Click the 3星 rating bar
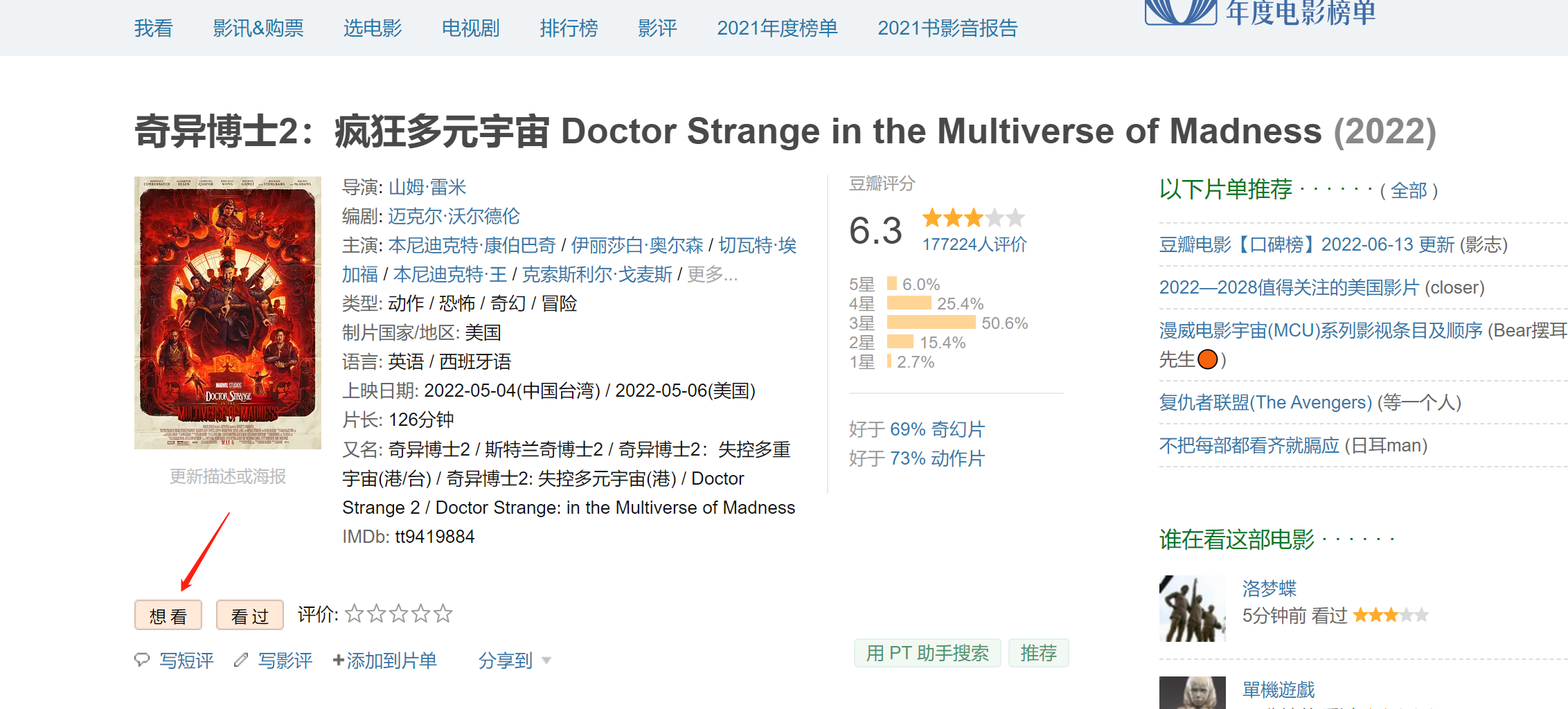1568x709 pixels. pyautogui.click(x=931, y=323)
